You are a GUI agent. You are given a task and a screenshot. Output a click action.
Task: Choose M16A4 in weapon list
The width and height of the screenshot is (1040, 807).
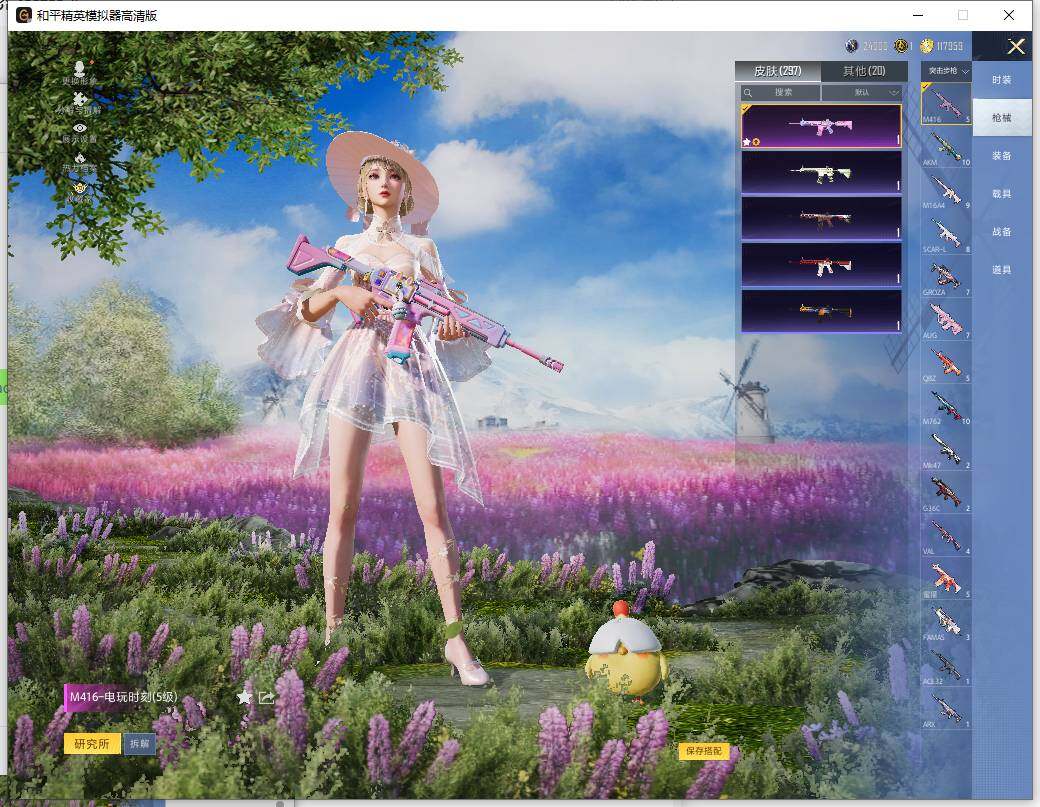[x=946, y=190]
